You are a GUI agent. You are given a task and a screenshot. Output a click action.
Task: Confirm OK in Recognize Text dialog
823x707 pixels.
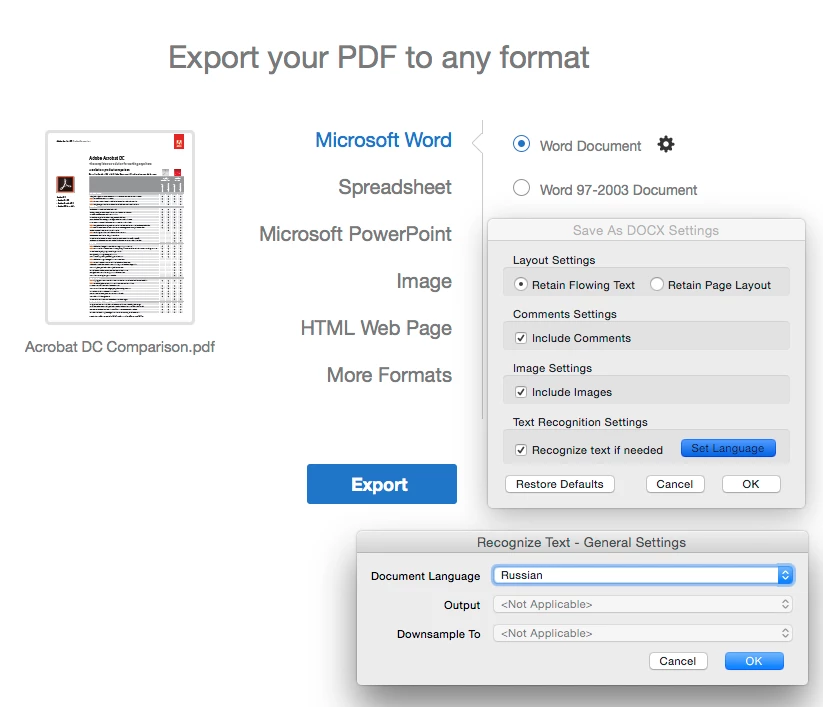click(754, 661)
